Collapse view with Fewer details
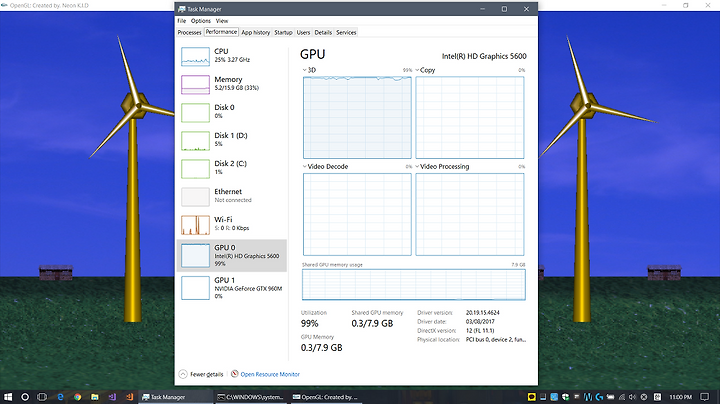Viewport: 720px width, 404px height. tap(201, 375)
